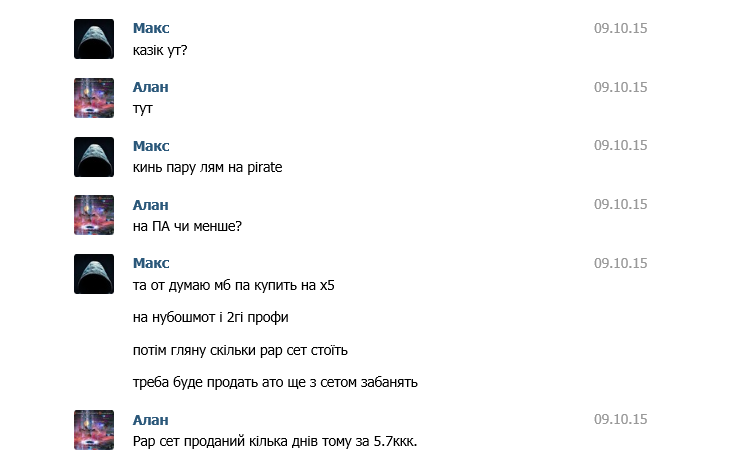Open the Макс name link above "казік ут?"

click(151, 29)
